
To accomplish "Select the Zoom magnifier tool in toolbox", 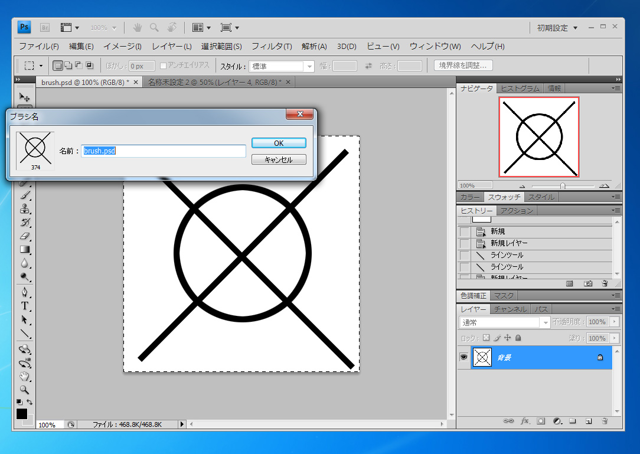I will click(24, 389).
